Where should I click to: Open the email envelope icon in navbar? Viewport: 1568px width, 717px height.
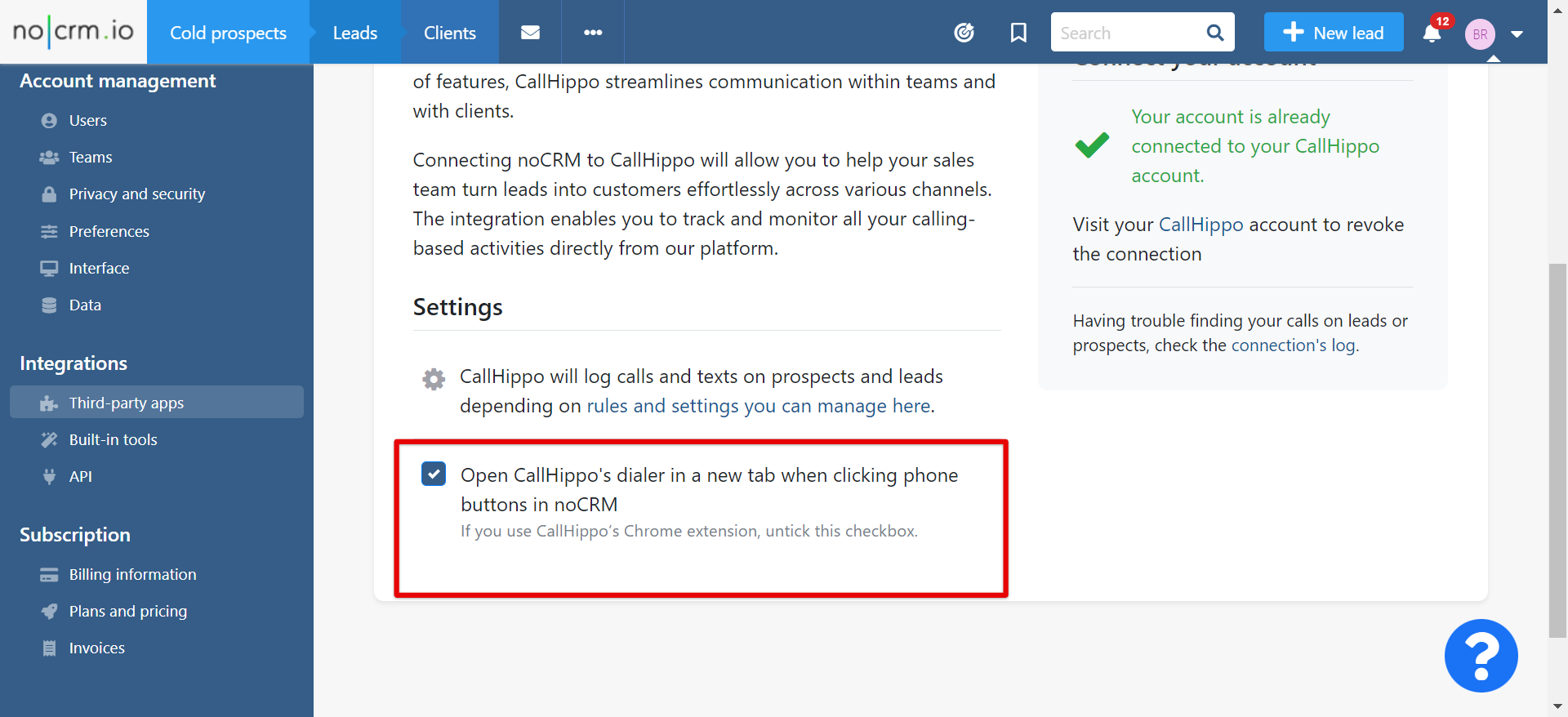click(530, 33)
